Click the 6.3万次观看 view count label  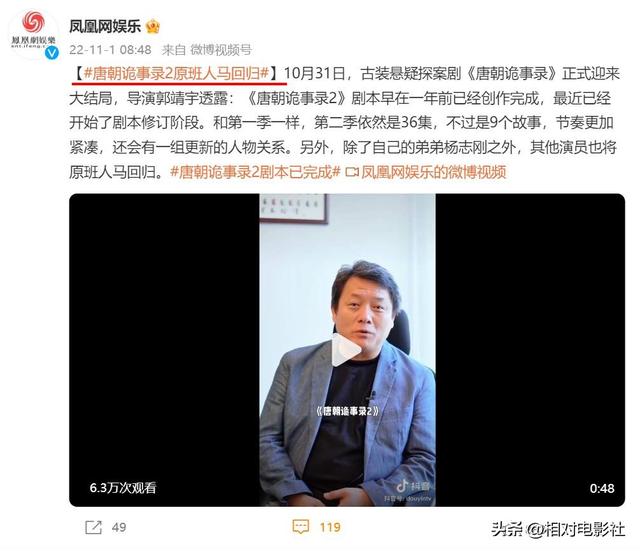(123, 487)
